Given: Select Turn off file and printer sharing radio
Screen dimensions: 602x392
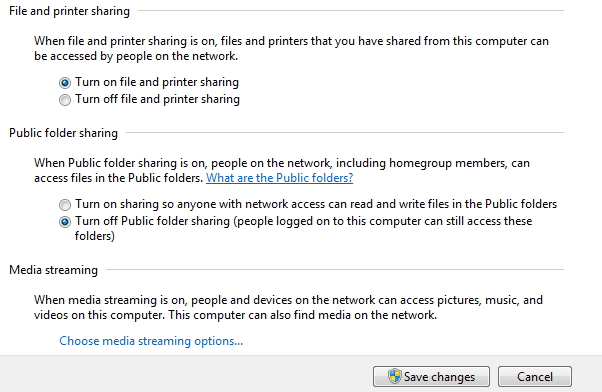Looking at the screenshot, I should point(65,100).
